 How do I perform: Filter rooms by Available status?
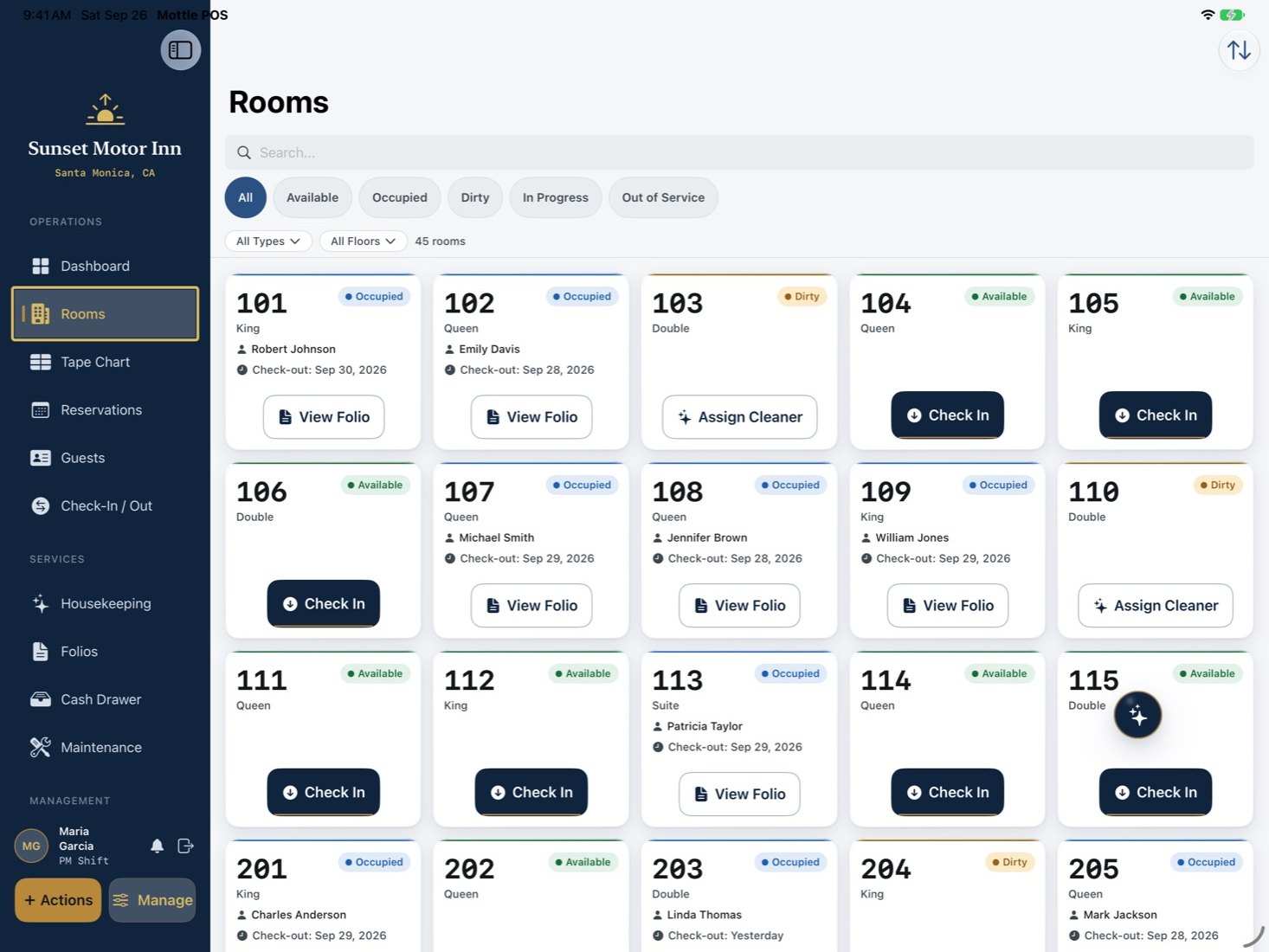[x=312, y=197]
